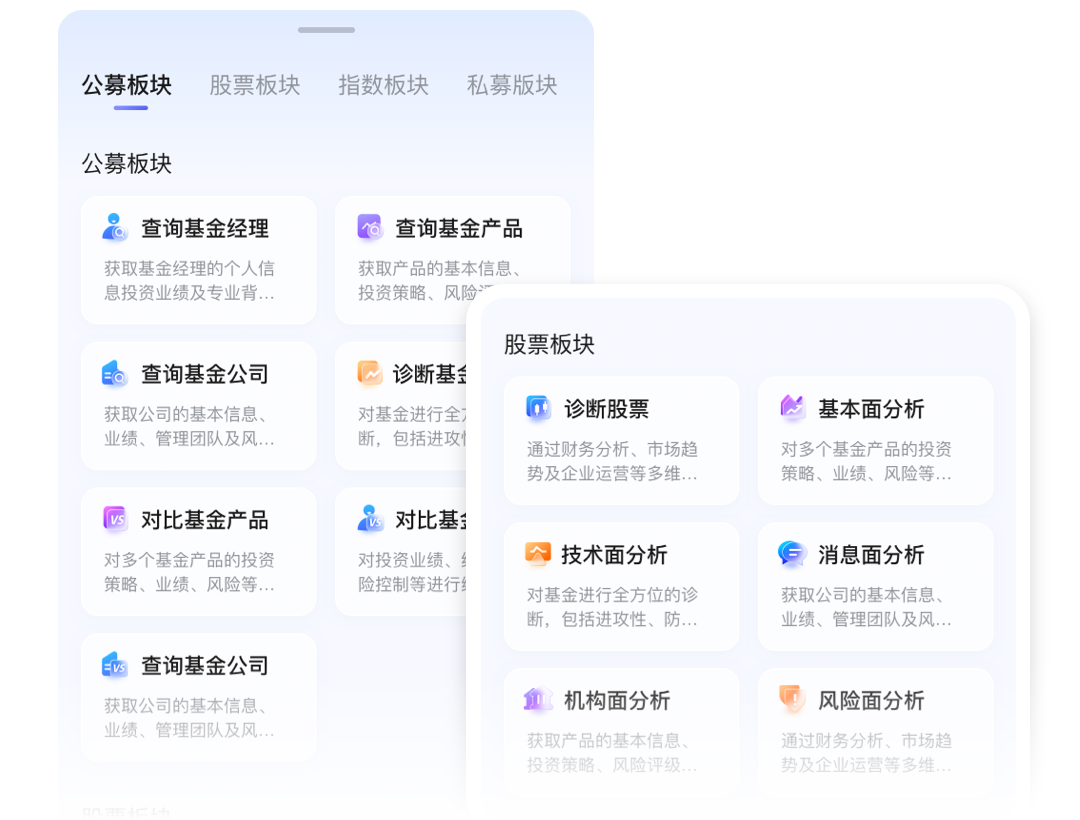
Task: Click the 查询基金经理 card
Action: 198,260
